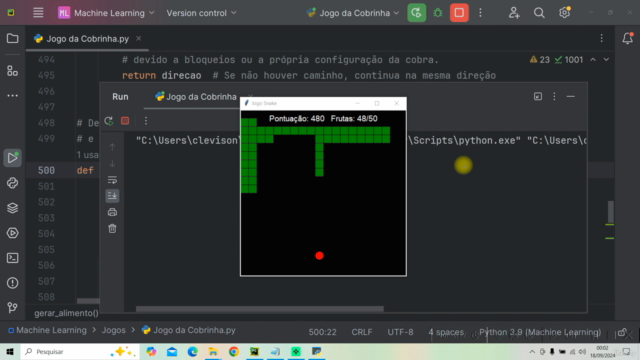Image resolution: width=640 pixels, height=360 pixels.
Task: Show more tool windows ellipsis
Action: pyautogui.click(x=13, y=96)
